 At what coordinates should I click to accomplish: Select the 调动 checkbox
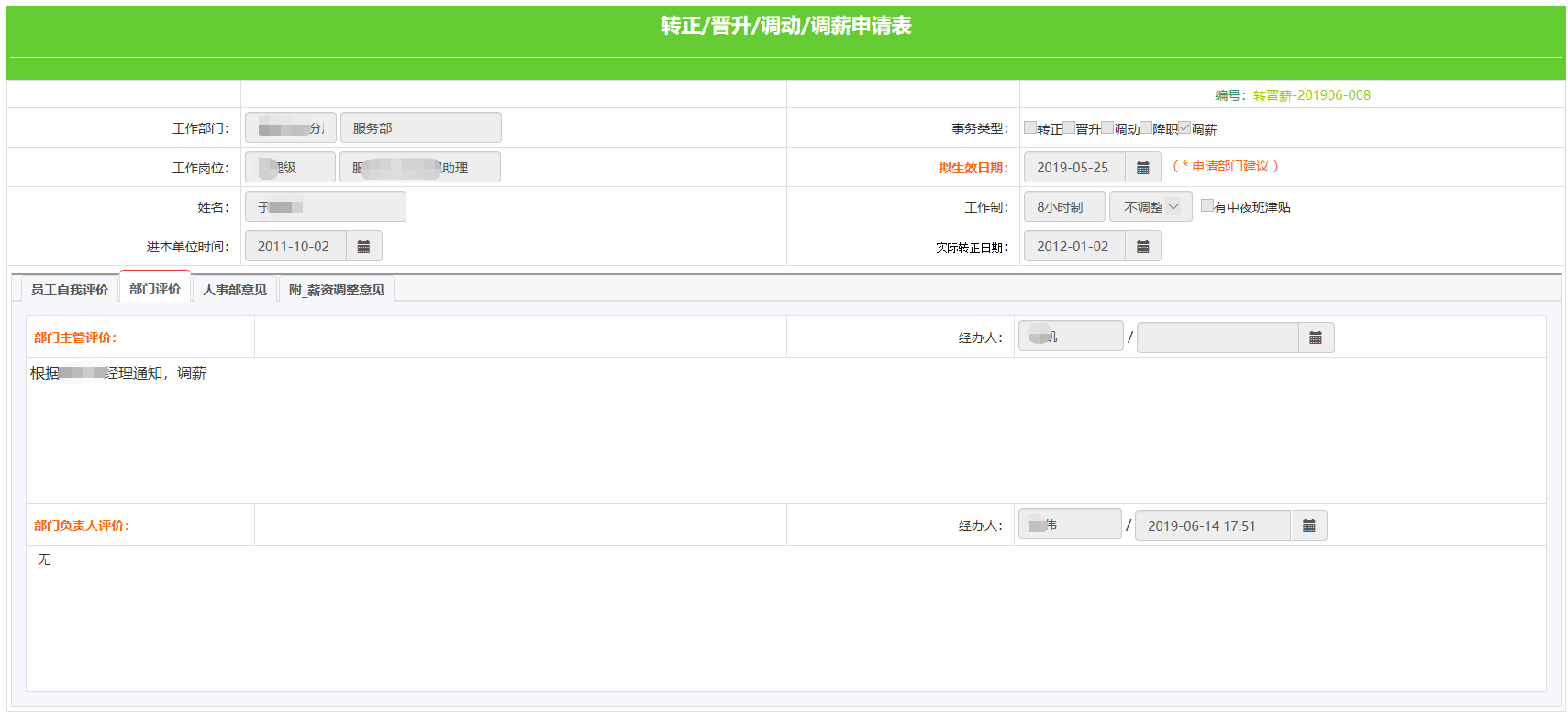click(x=1107, y=128)
